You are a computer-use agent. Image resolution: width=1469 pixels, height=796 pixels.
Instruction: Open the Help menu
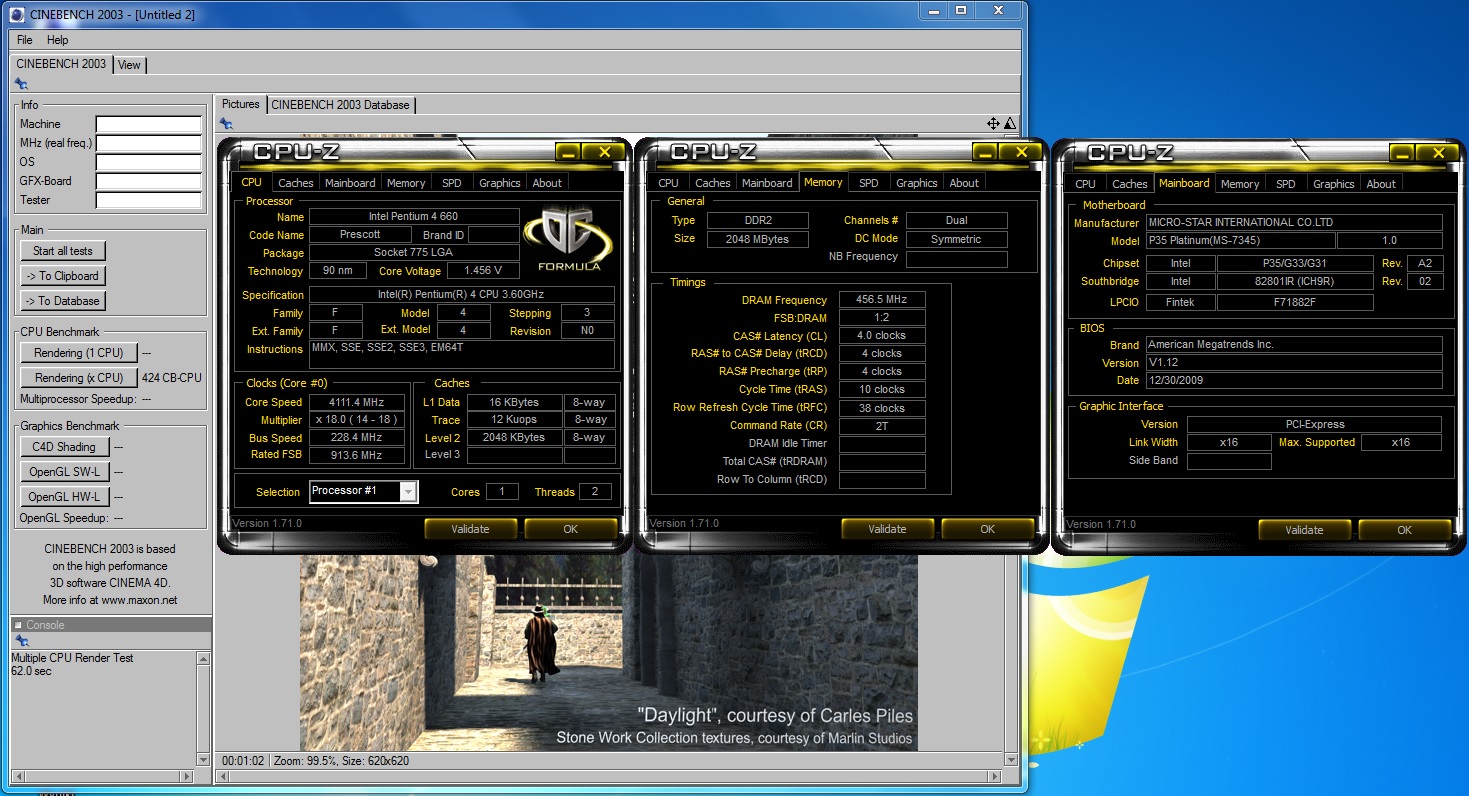58,40
